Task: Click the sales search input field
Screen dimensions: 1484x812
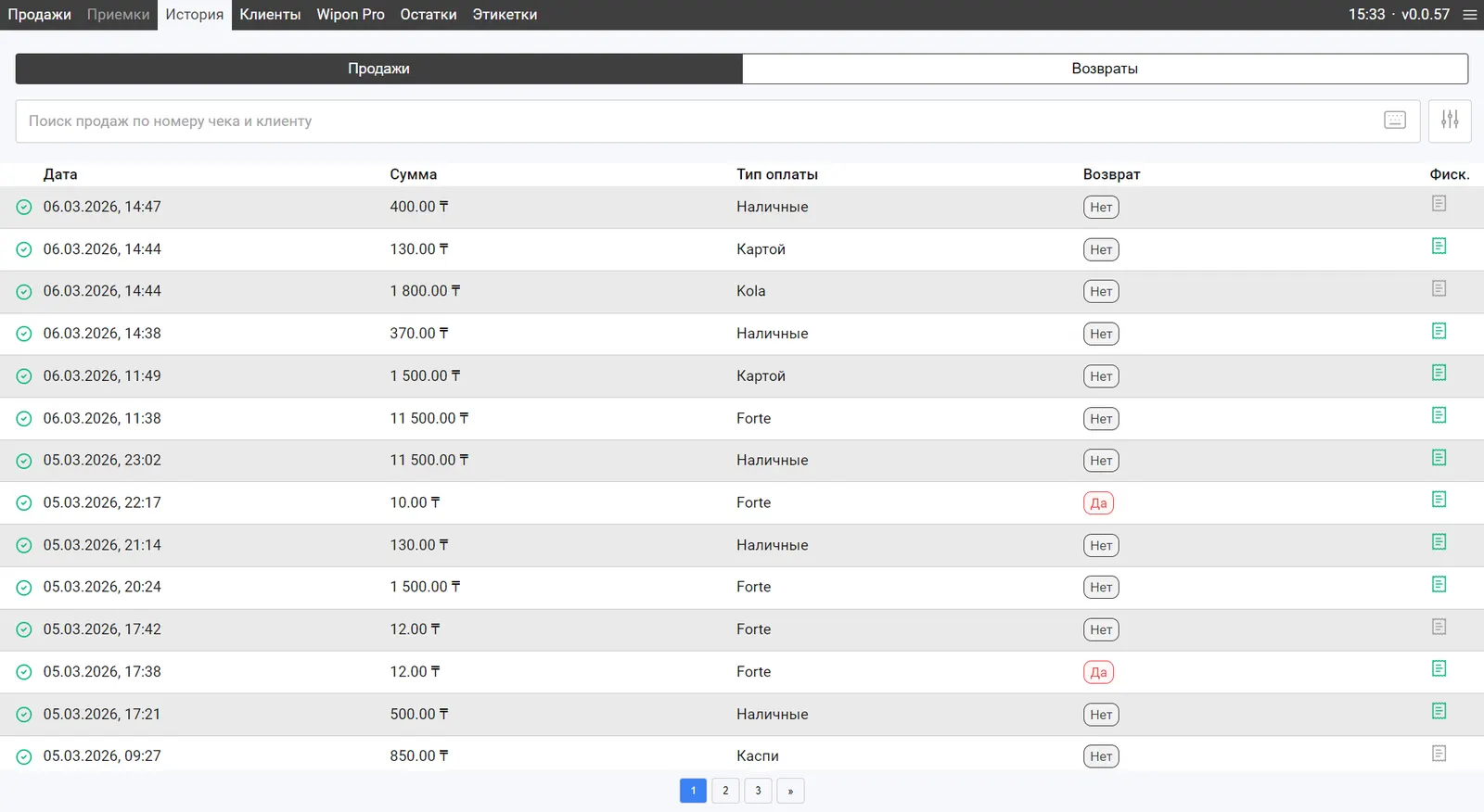Action: (x=696, y=121)
